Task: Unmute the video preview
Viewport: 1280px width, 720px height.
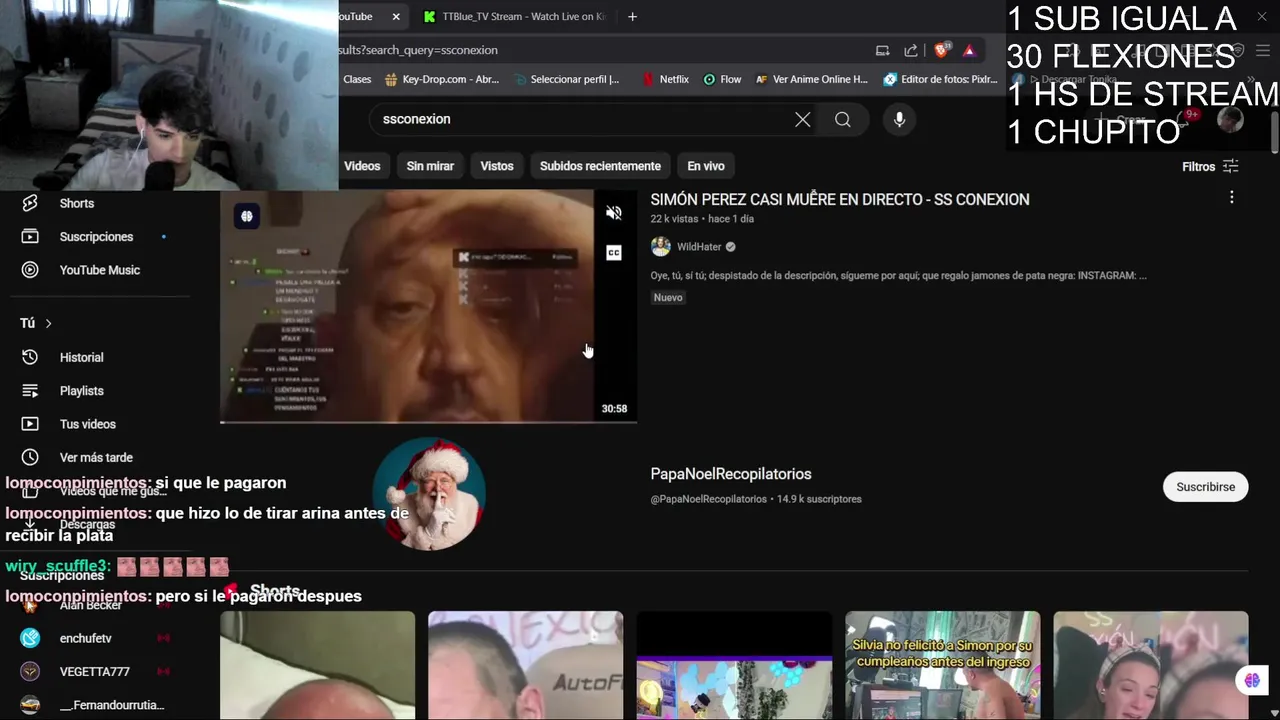Action: point(614,213)
